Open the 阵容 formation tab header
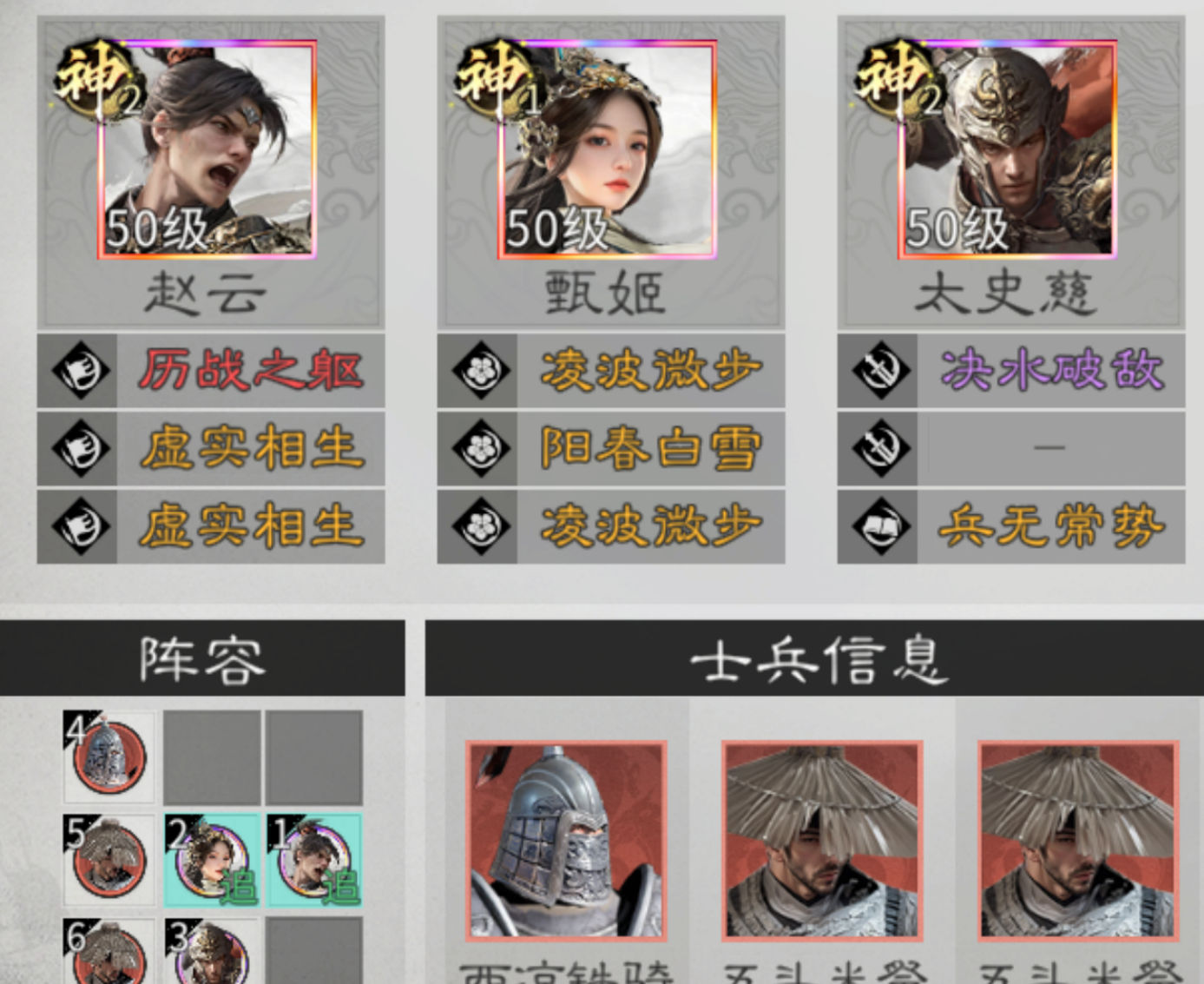 tap(202, 658)
